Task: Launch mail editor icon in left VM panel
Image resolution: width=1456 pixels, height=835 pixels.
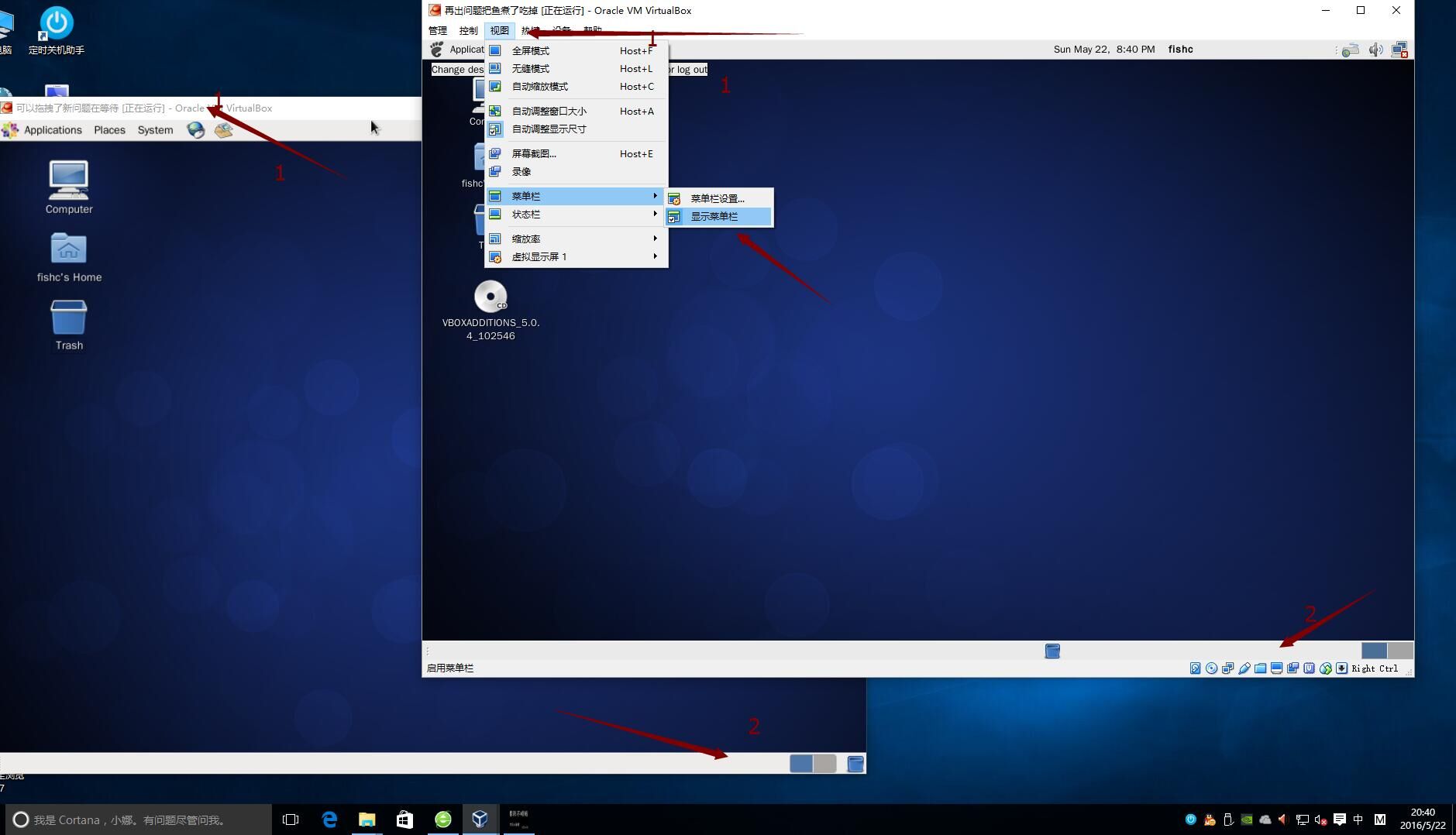Action: (223, 129)
